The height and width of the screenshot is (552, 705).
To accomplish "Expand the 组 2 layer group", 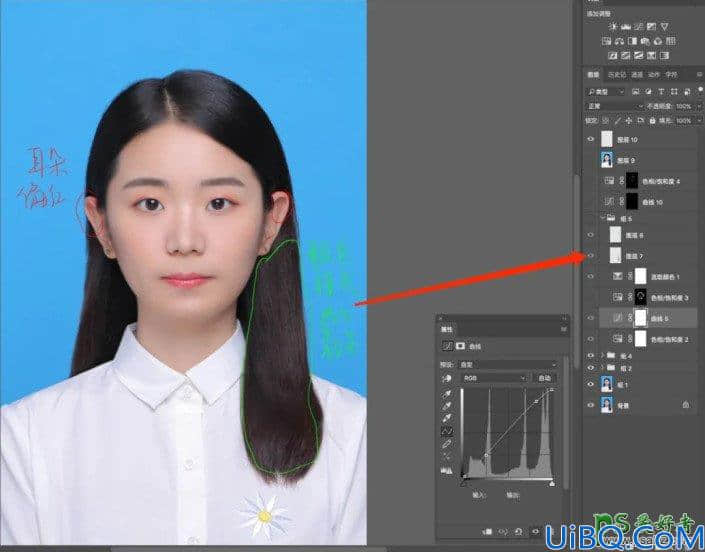I will 602,368.
